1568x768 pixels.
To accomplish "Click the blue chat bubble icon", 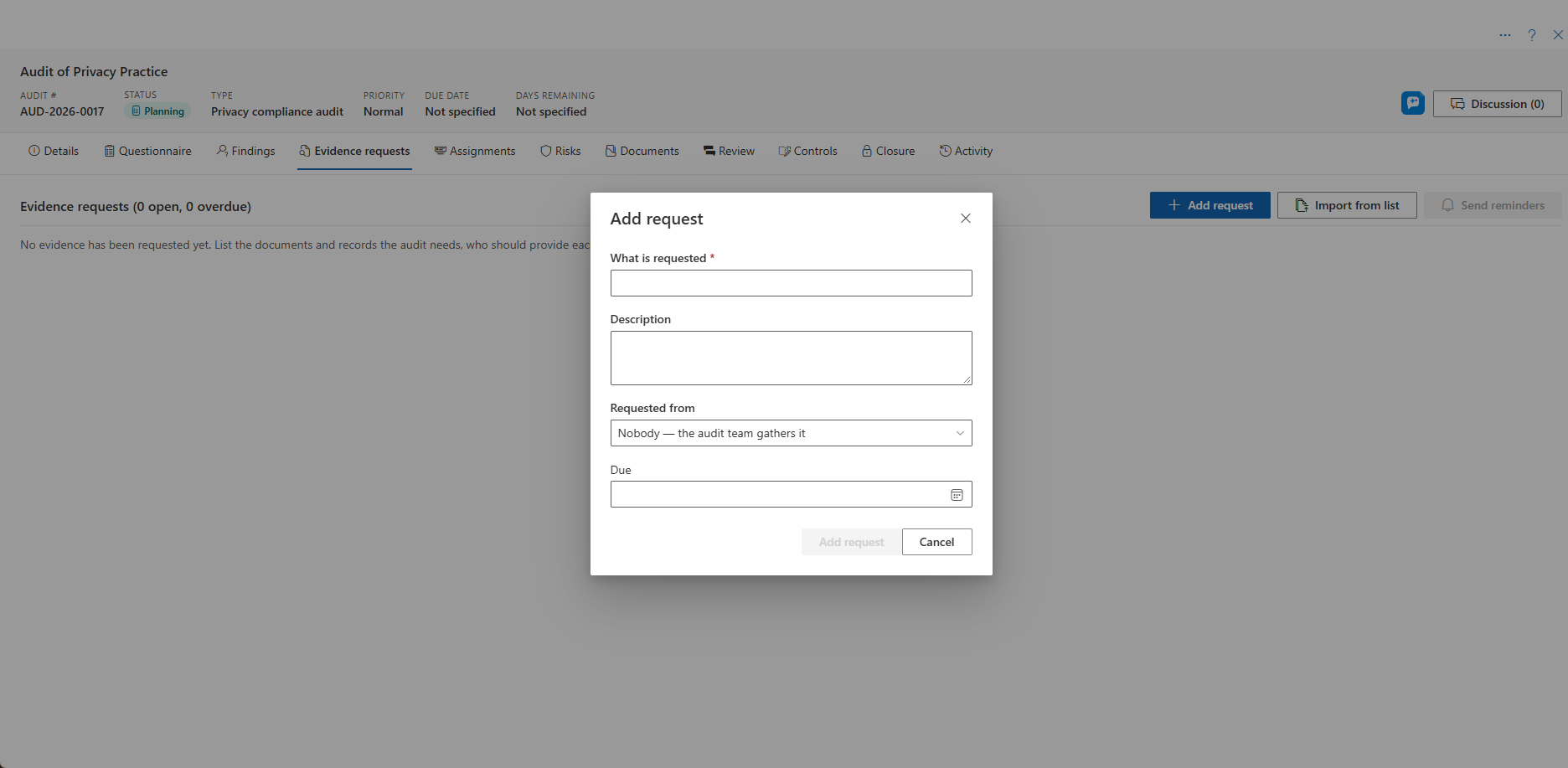I will (x=1413, y=103).
